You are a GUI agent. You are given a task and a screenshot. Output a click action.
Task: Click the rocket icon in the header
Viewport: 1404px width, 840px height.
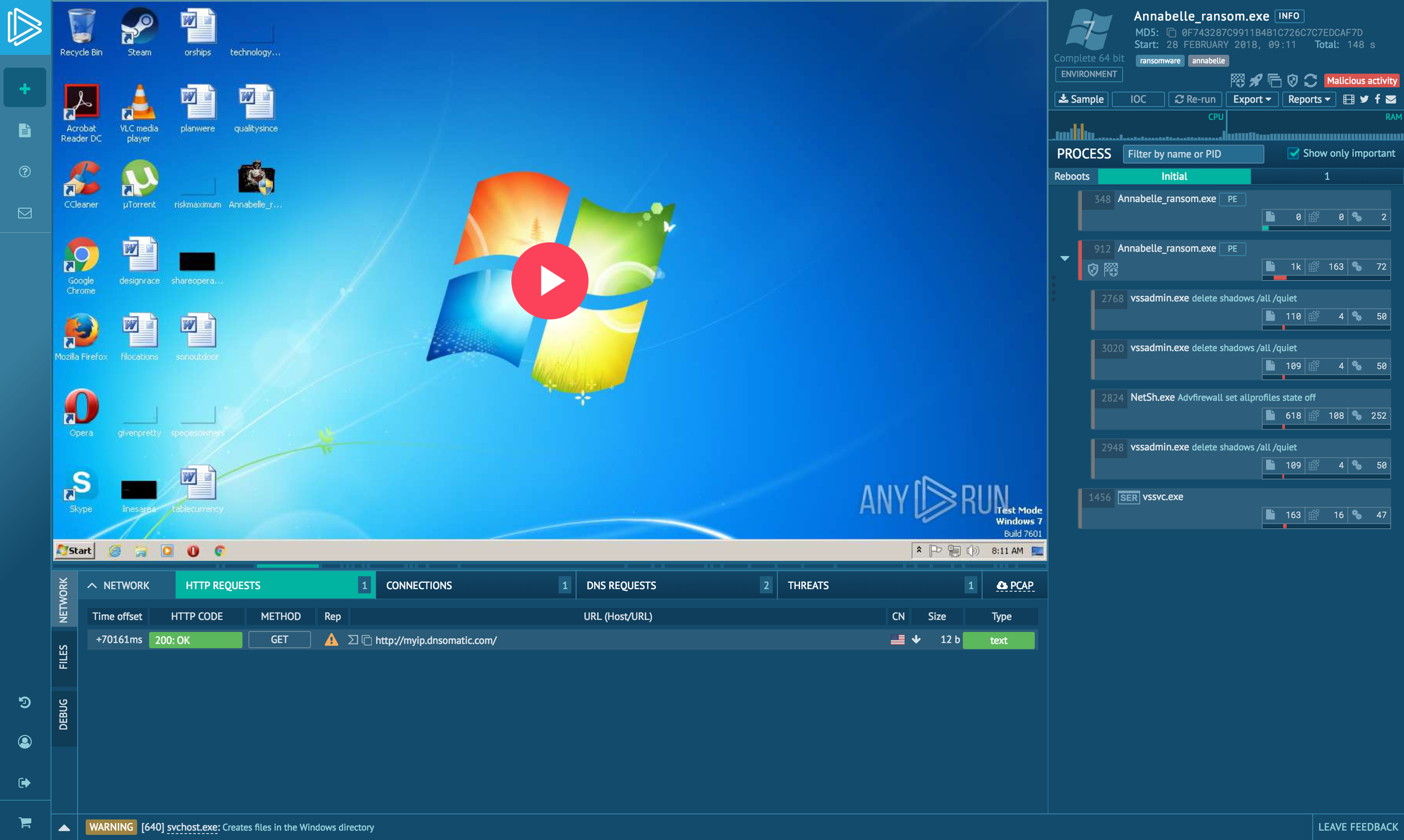tap(1256, 80)
